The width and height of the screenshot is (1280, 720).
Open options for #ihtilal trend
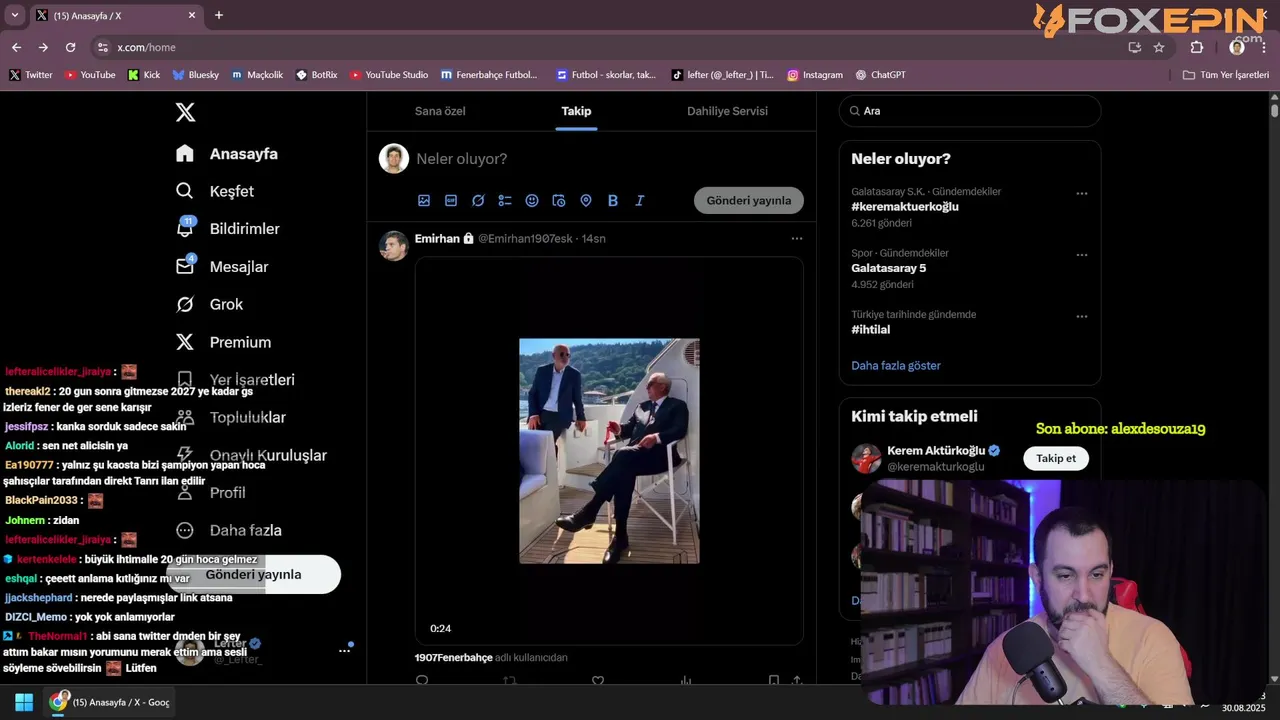[1081, 316]
